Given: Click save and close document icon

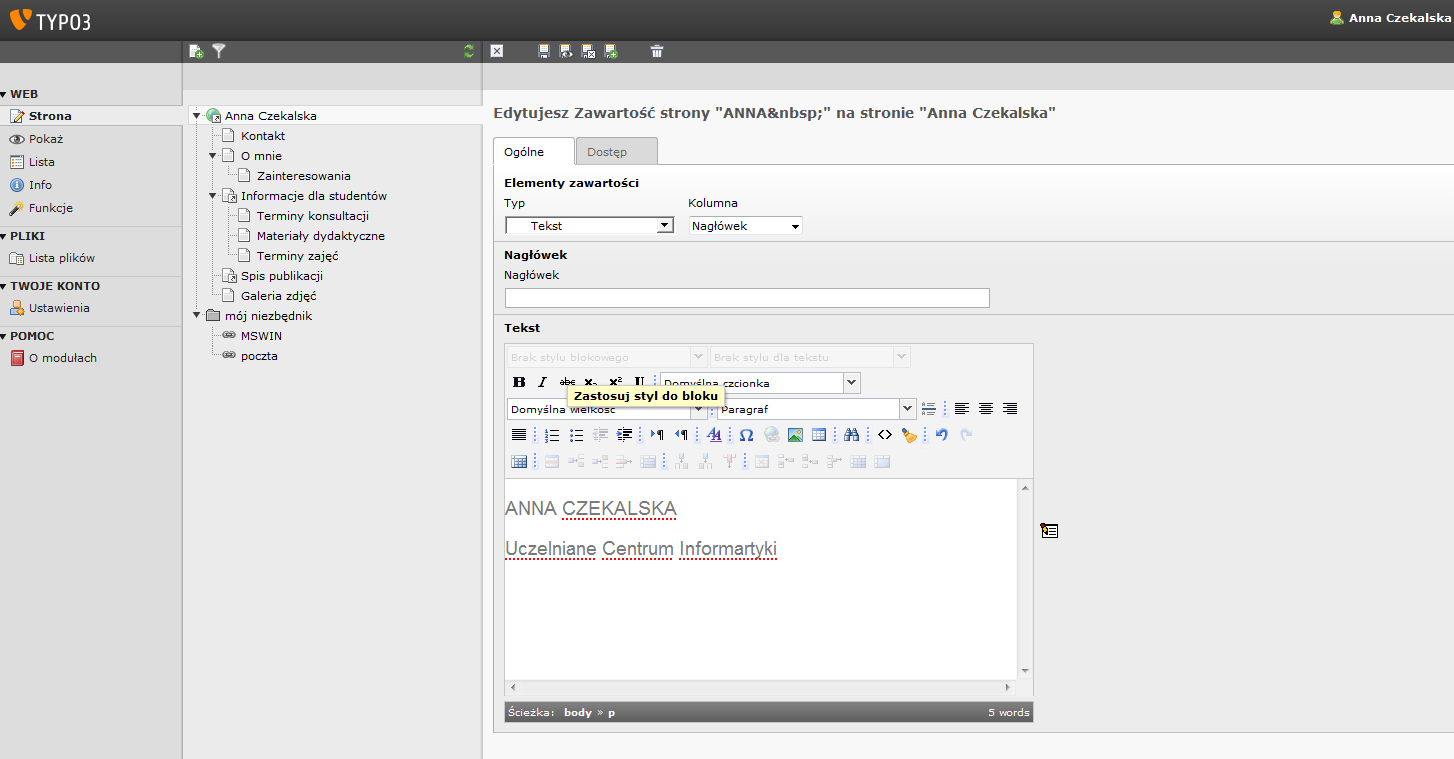Looking at the screenshot, I should coord(588,51).
